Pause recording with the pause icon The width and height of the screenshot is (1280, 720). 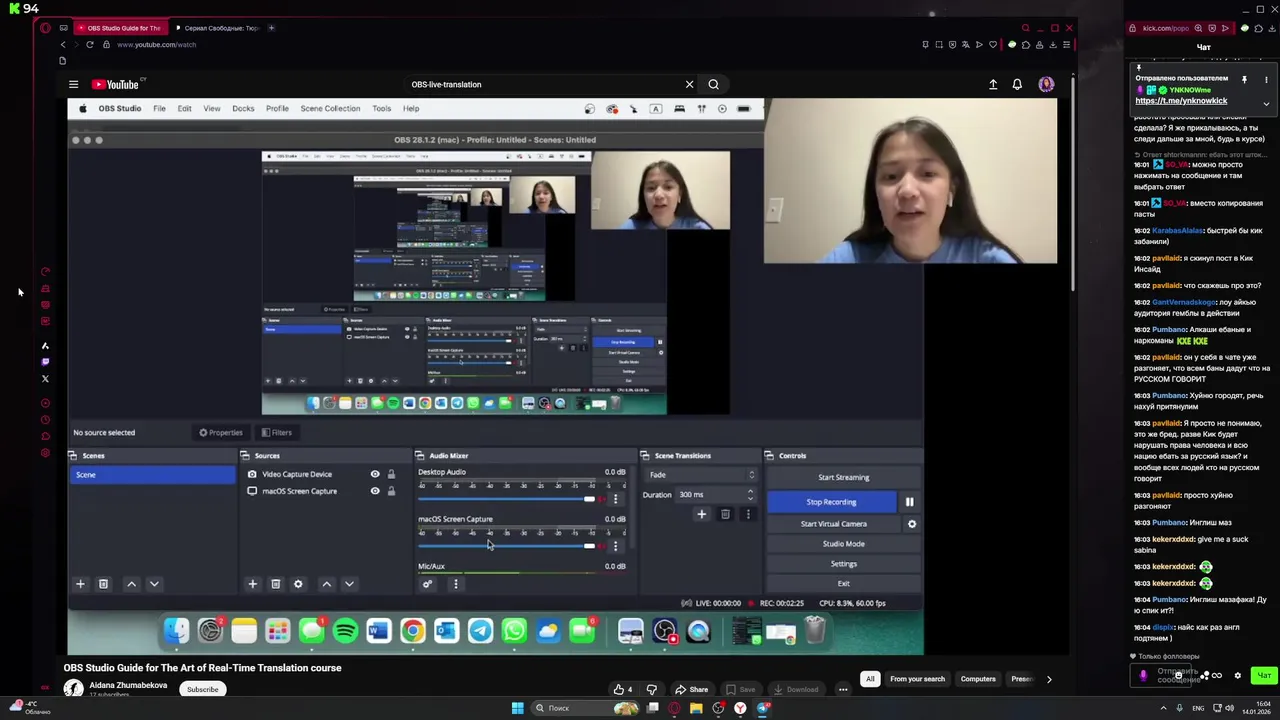[909, 502]
